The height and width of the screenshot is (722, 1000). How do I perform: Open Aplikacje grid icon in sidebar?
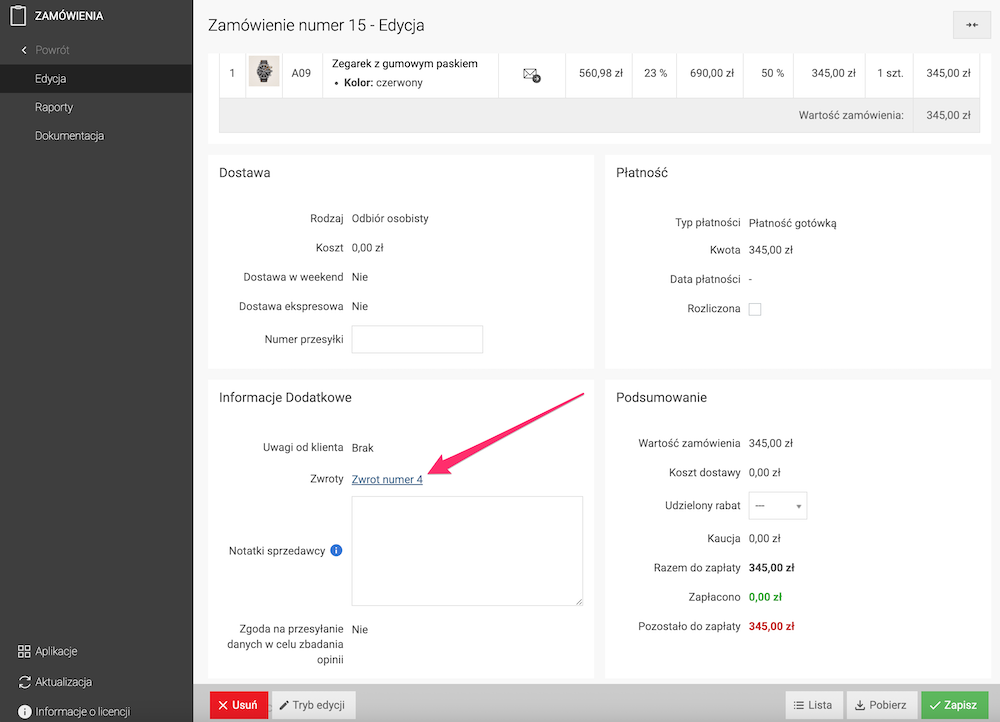pos(24,651)
